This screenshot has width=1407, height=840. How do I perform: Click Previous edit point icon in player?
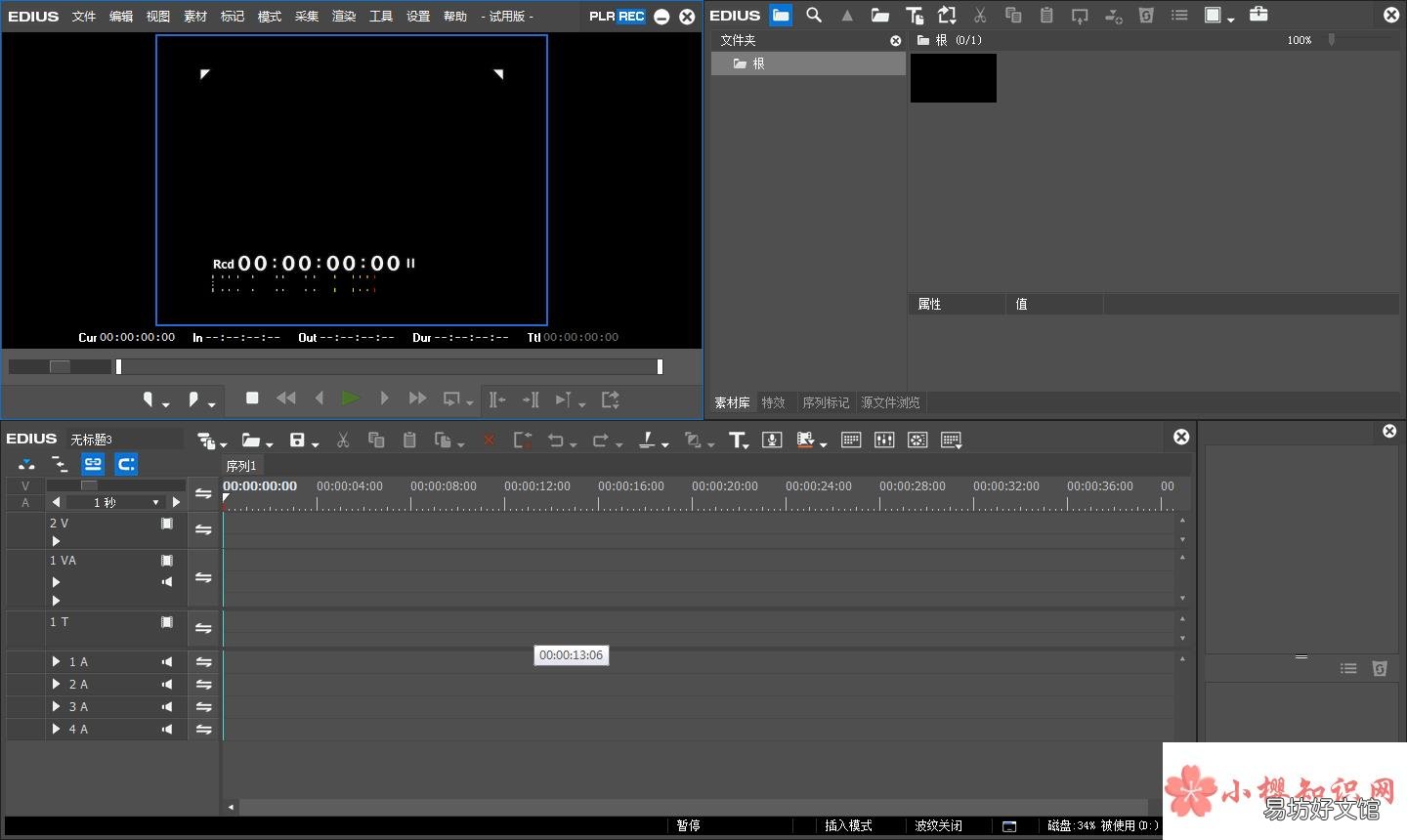click(497, 399)
